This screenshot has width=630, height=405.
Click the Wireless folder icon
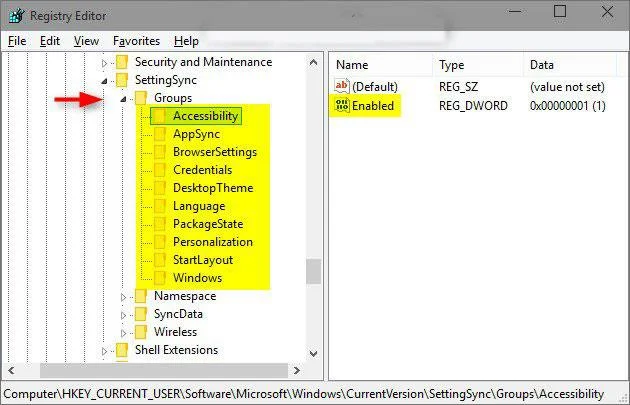pyautogui.click(x=141, y=332)
